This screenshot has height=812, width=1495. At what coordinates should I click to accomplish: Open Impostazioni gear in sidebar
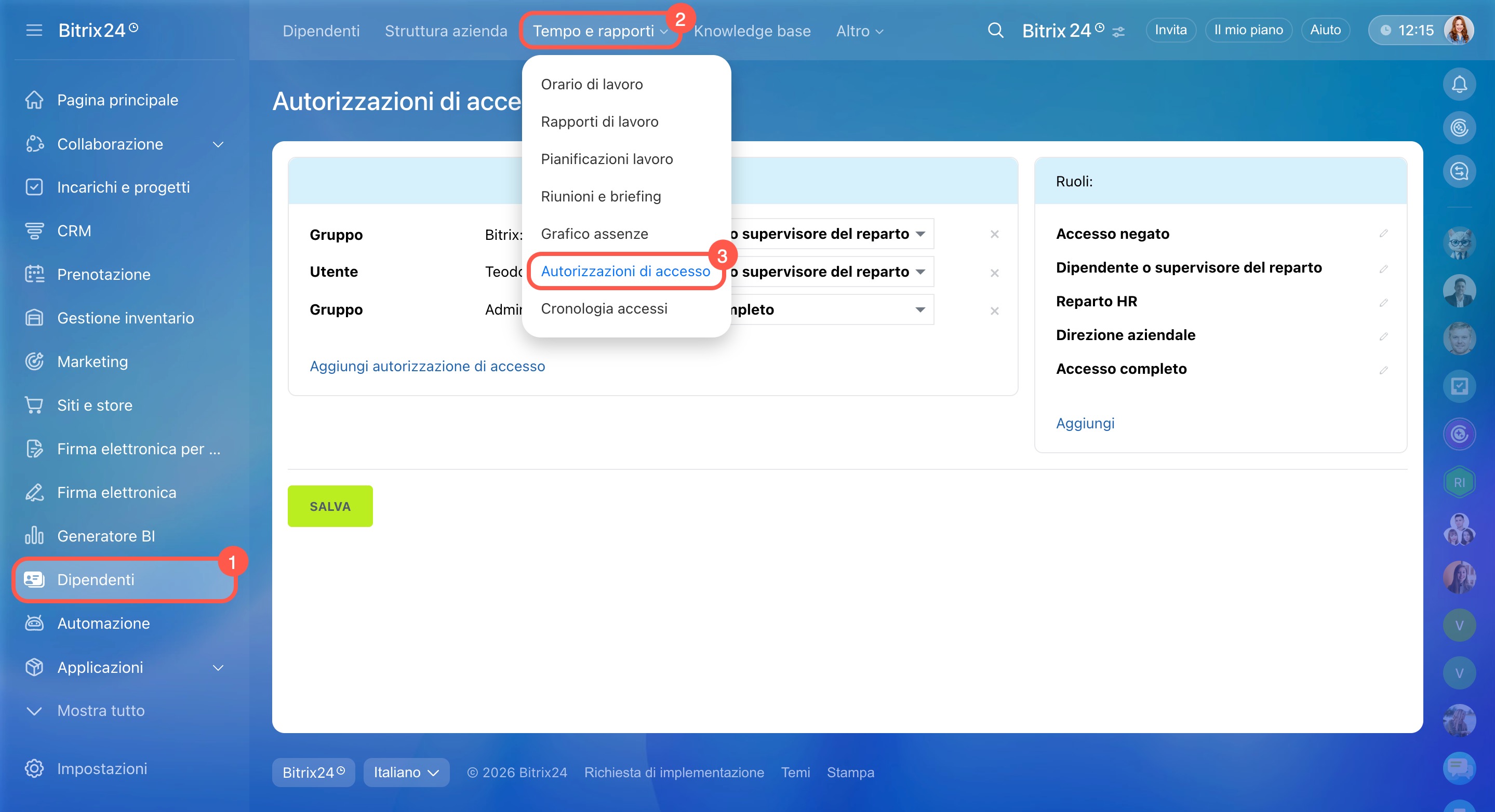[x=34, y=768]
